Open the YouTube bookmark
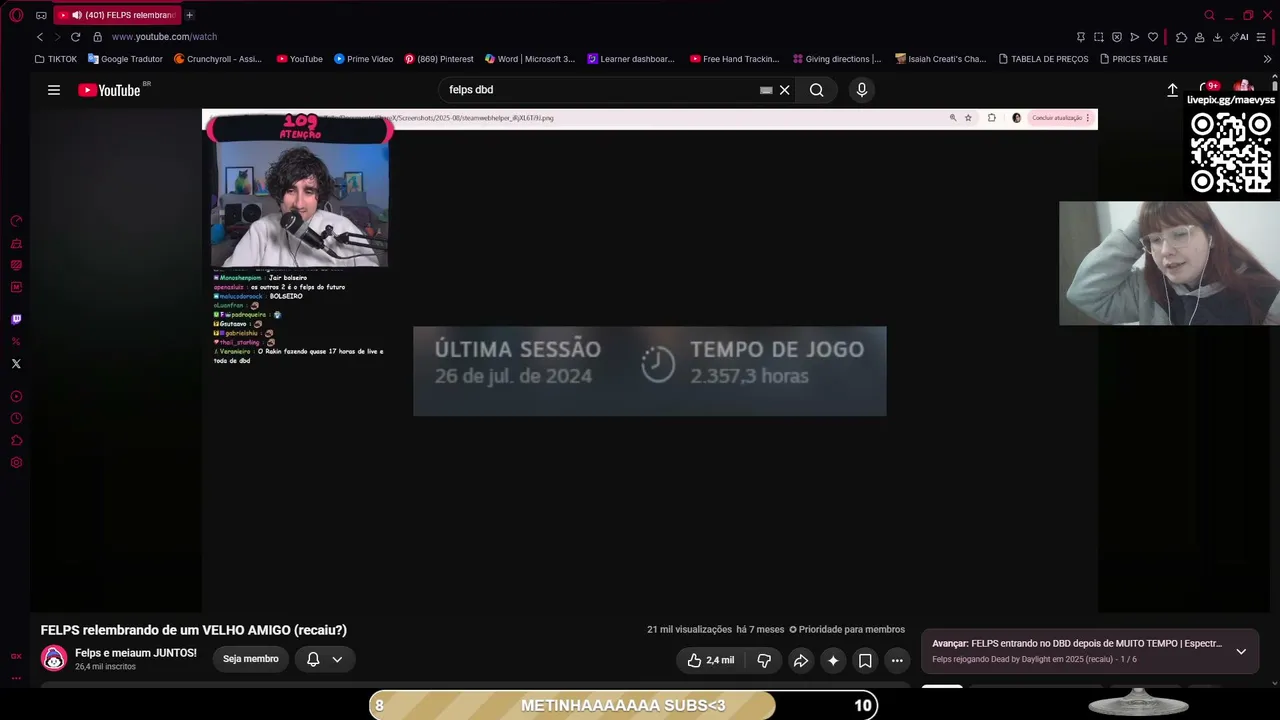Image resolution: width=1280 pixels, height=720 pixels. pos(299,59)
